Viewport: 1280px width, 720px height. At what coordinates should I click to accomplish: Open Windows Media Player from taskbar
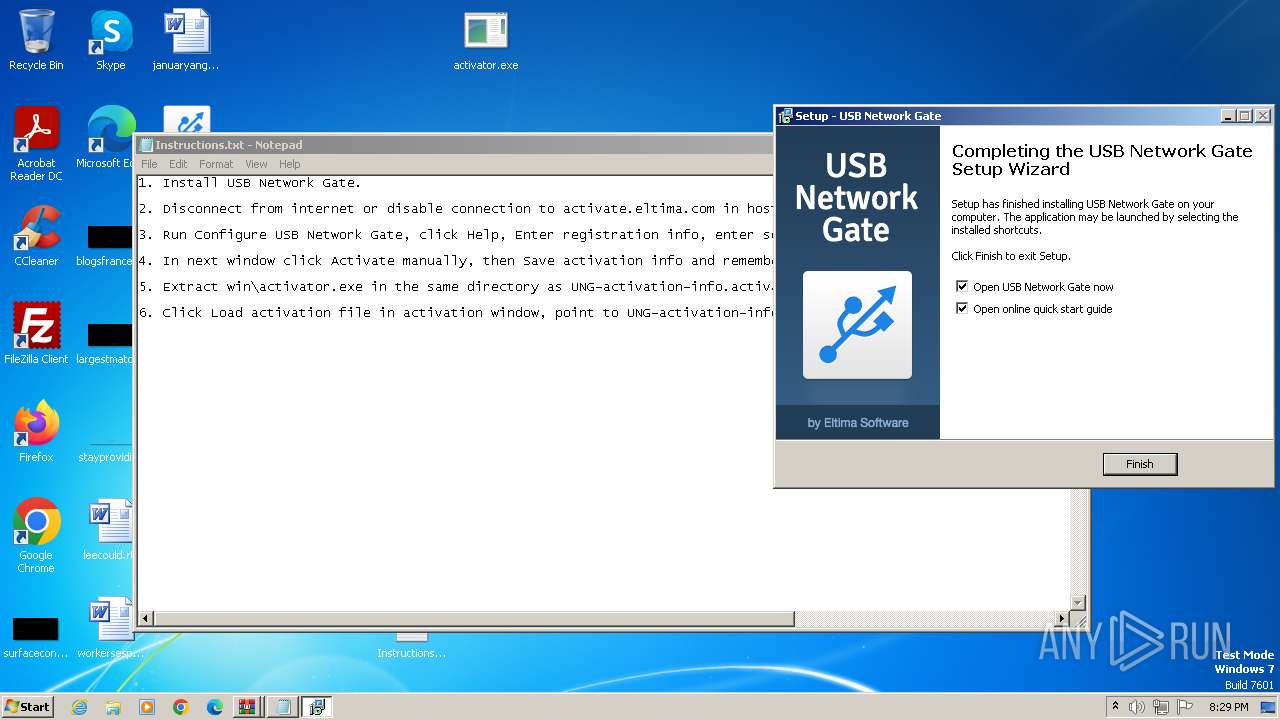pyautogui.click(x=147, y=707)
